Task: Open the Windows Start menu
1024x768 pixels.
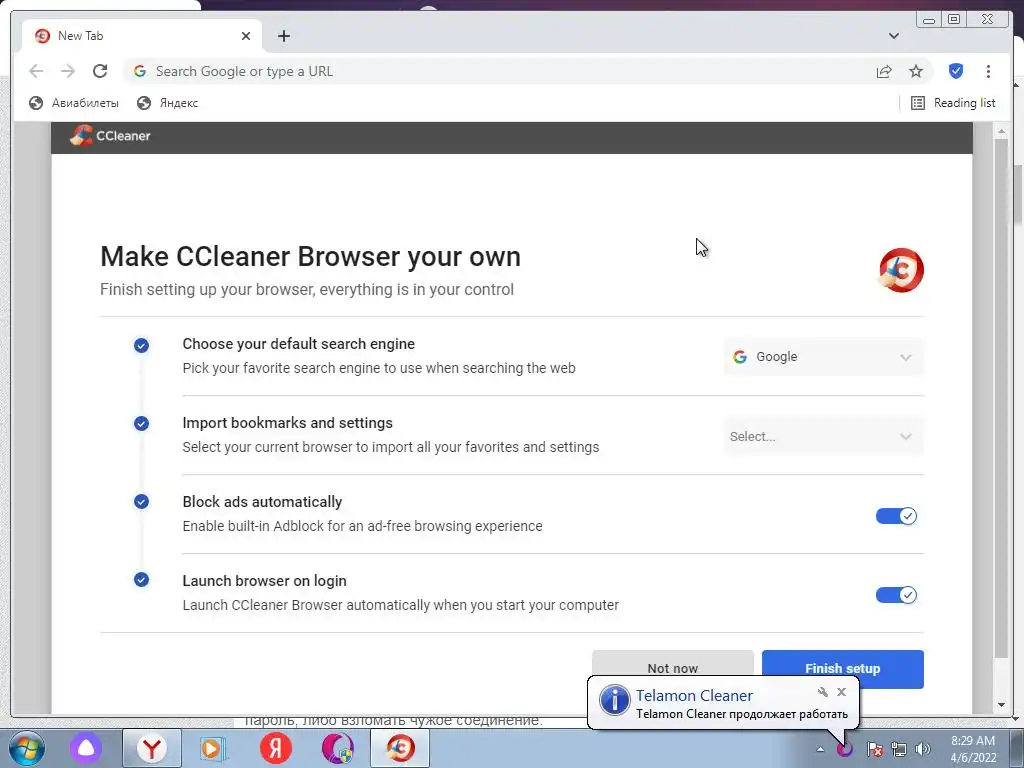Action: point(26,748)
